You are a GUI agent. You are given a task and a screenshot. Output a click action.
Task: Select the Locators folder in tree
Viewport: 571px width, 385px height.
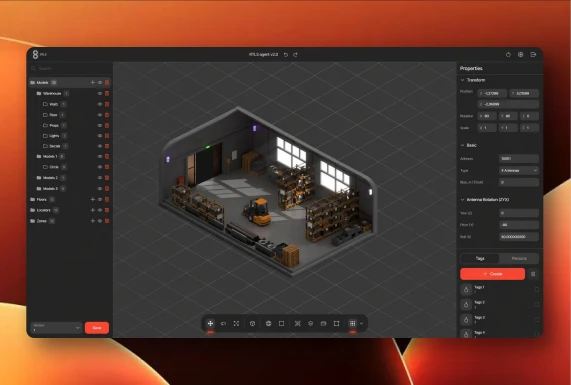[44, 210]
